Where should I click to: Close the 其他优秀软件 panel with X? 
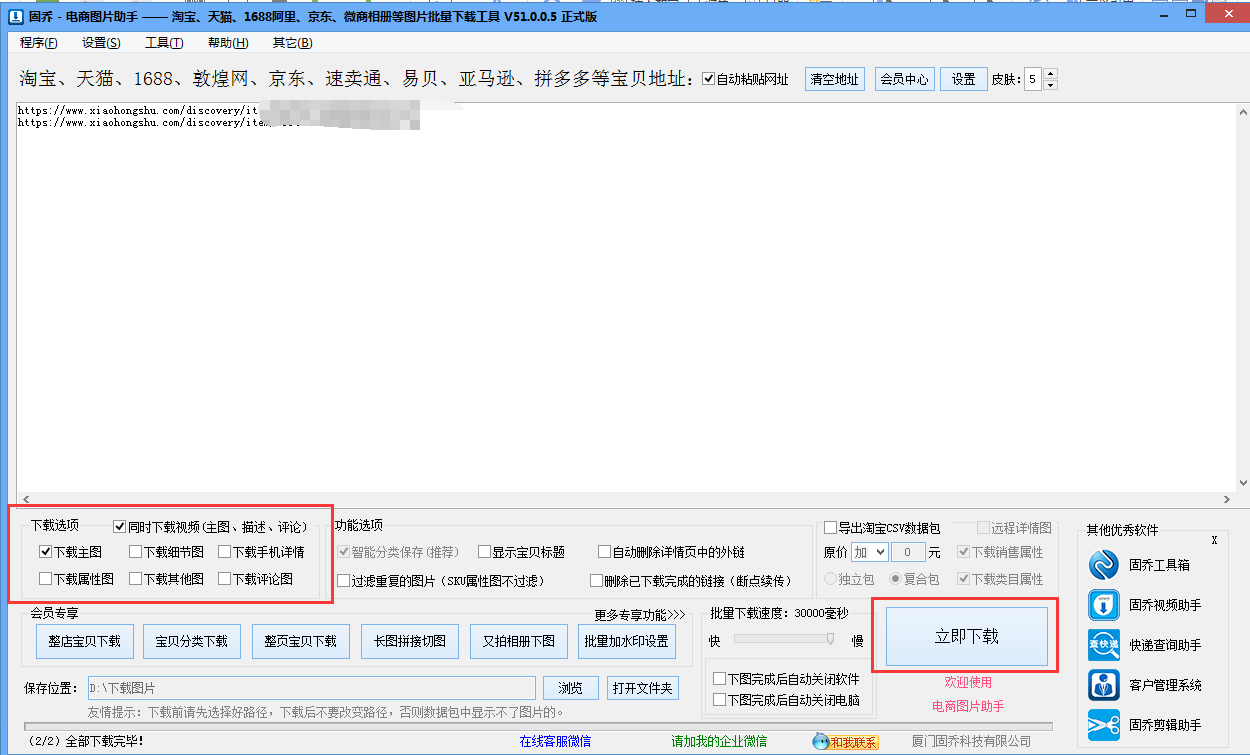coord(1214,540)
